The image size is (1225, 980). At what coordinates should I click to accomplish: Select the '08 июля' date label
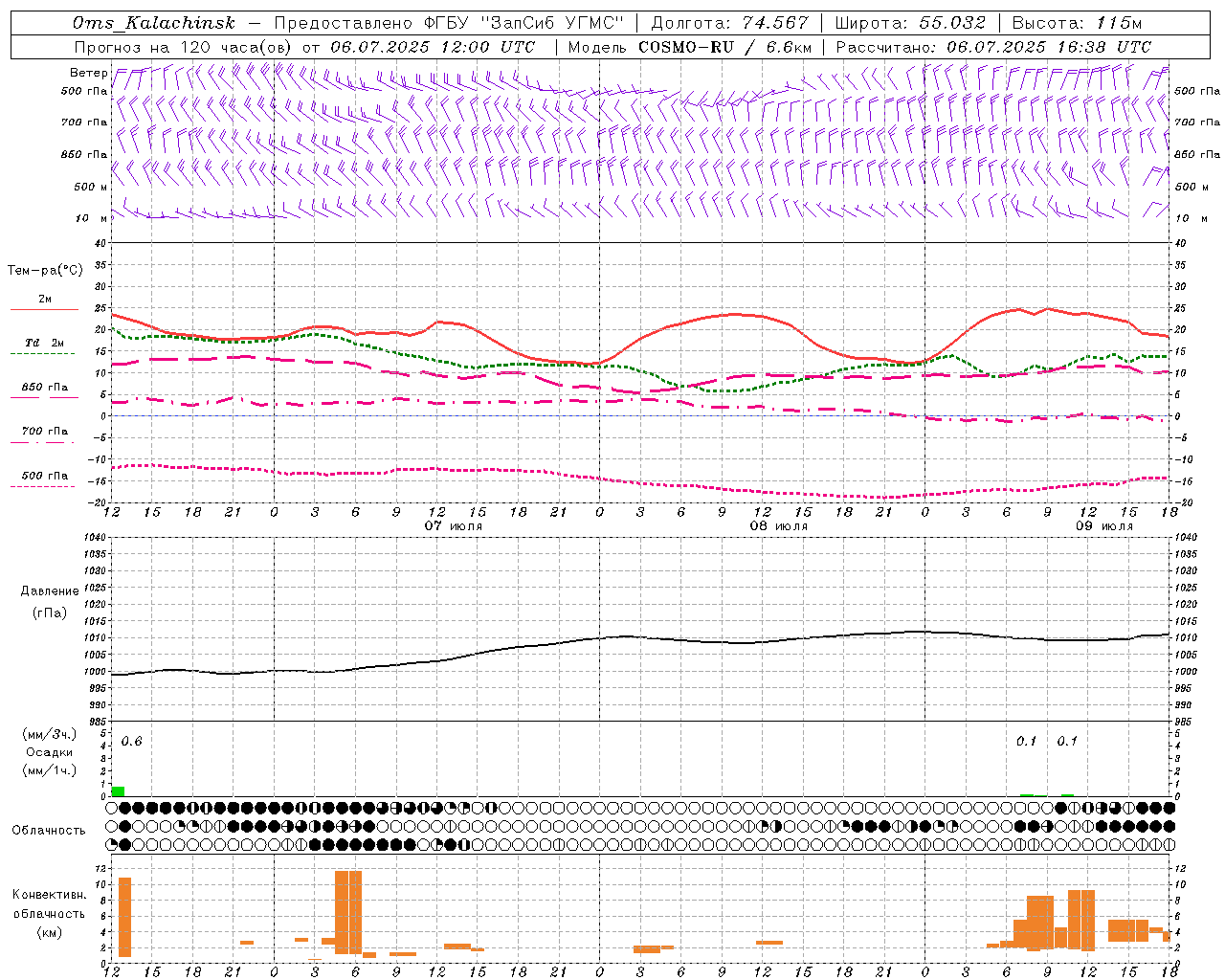point(779,526)
